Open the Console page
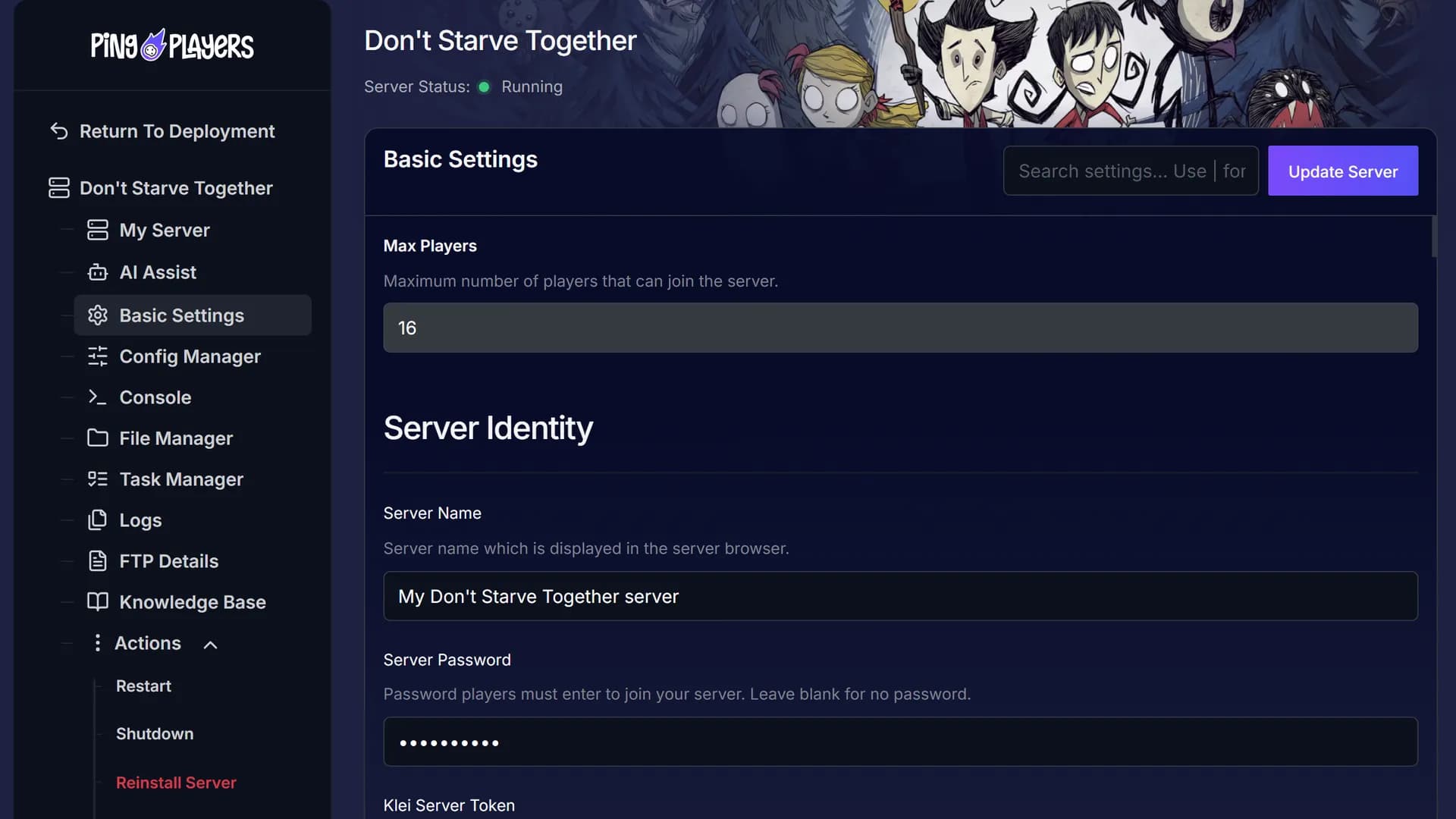Viewport: 1456px width, 819px height. coord(155,397)
